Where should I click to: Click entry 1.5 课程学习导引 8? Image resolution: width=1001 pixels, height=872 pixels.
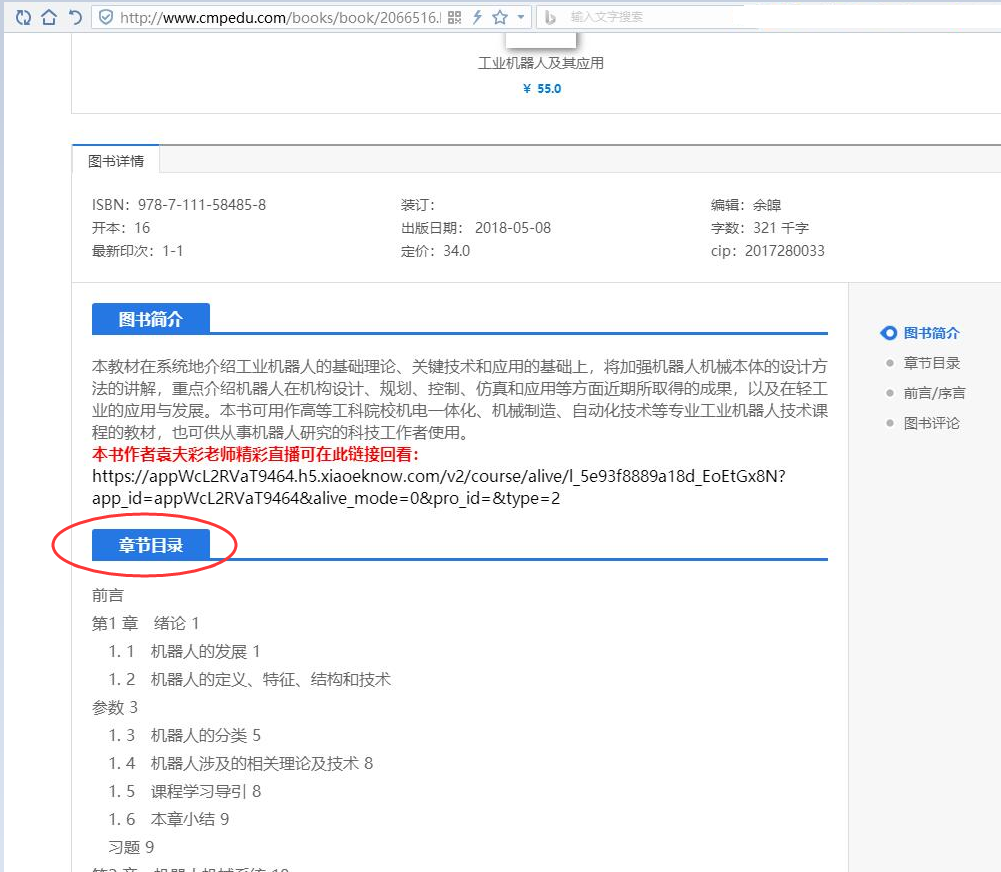tap(184, 792)
